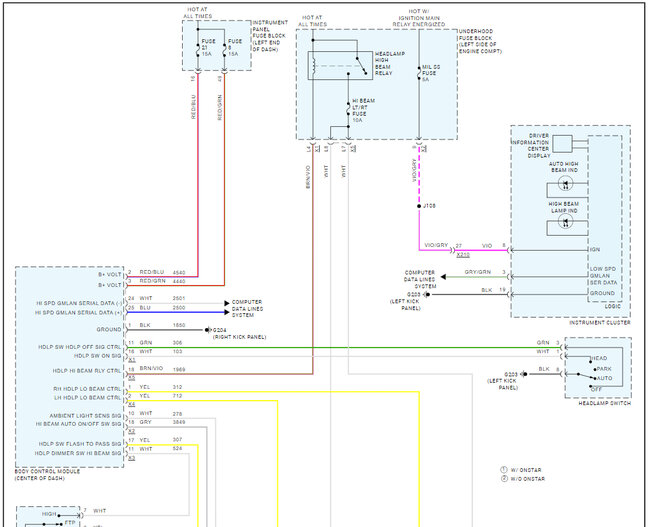The image size is (650, 527).
Task: Click the headlamp switch HEAD position contact
Action: click(590, 362)
